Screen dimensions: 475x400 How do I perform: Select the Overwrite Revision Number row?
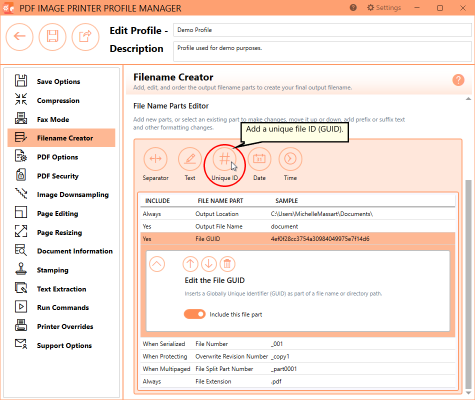pyautogui.click(x=298, y=356)
